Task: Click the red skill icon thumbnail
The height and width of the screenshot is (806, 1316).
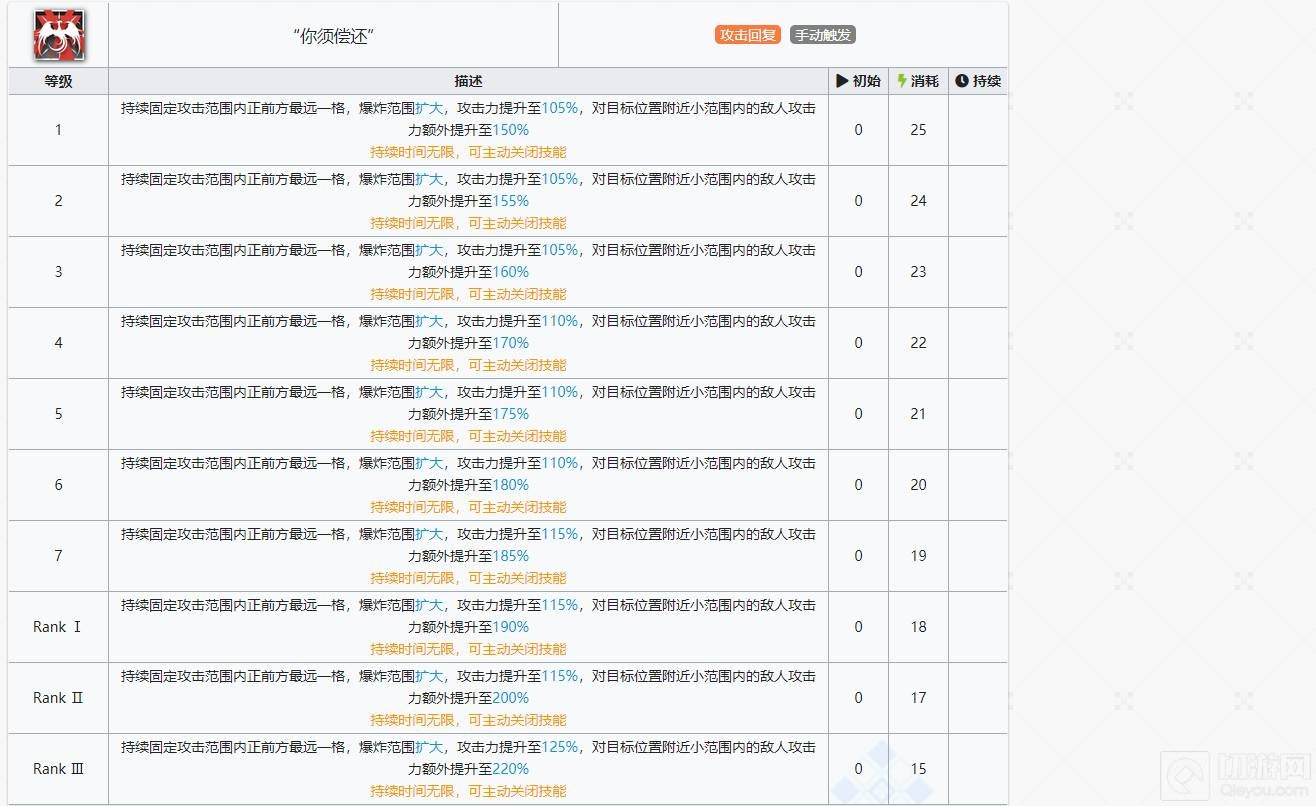Action: pyautogui.click(x=58, y=35)
